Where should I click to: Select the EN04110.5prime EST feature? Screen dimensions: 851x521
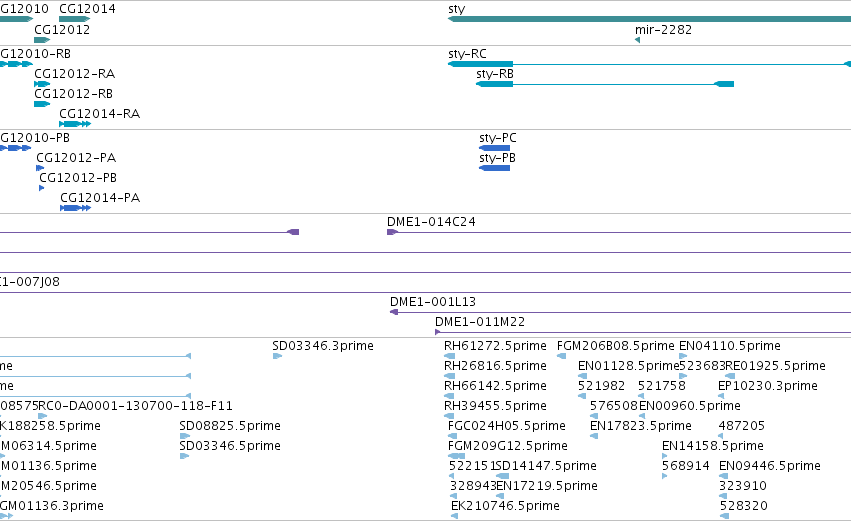pyautogui.click(x=683, y=356)
